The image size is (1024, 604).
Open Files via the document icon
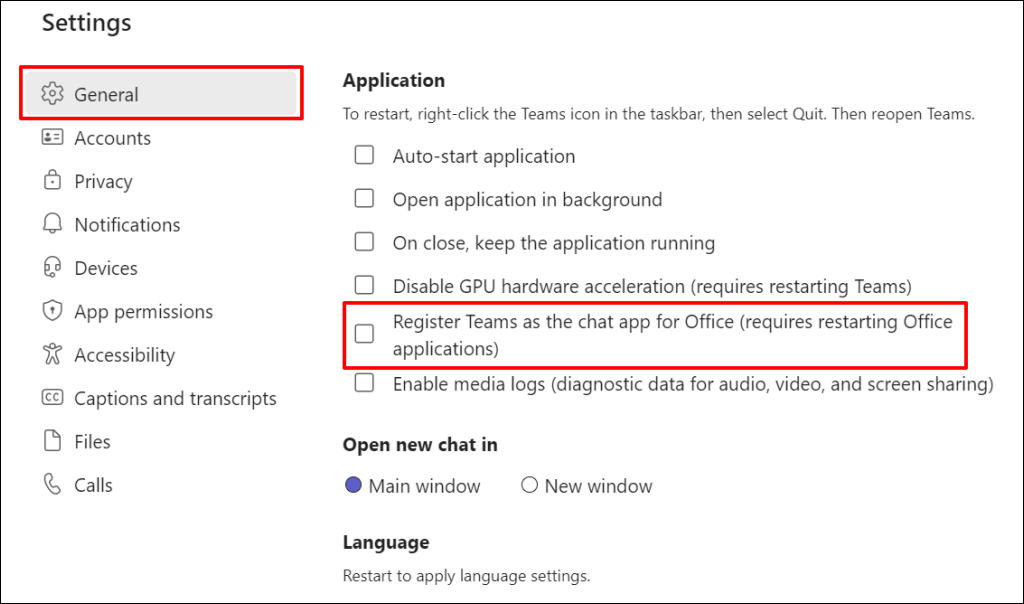(52, 441)
